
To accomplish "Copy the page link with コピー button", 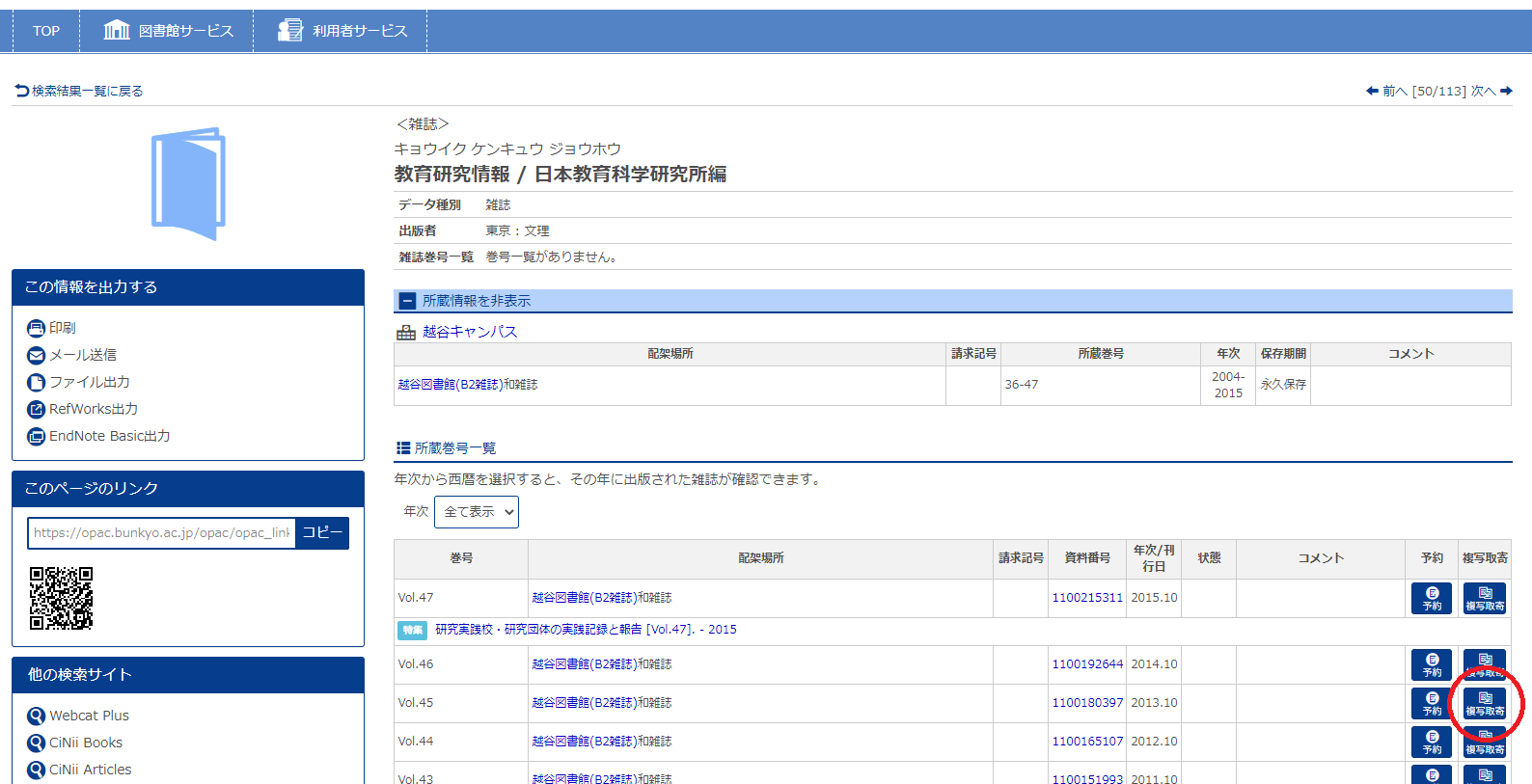I will pyautogui.click(x=322, y=532).
